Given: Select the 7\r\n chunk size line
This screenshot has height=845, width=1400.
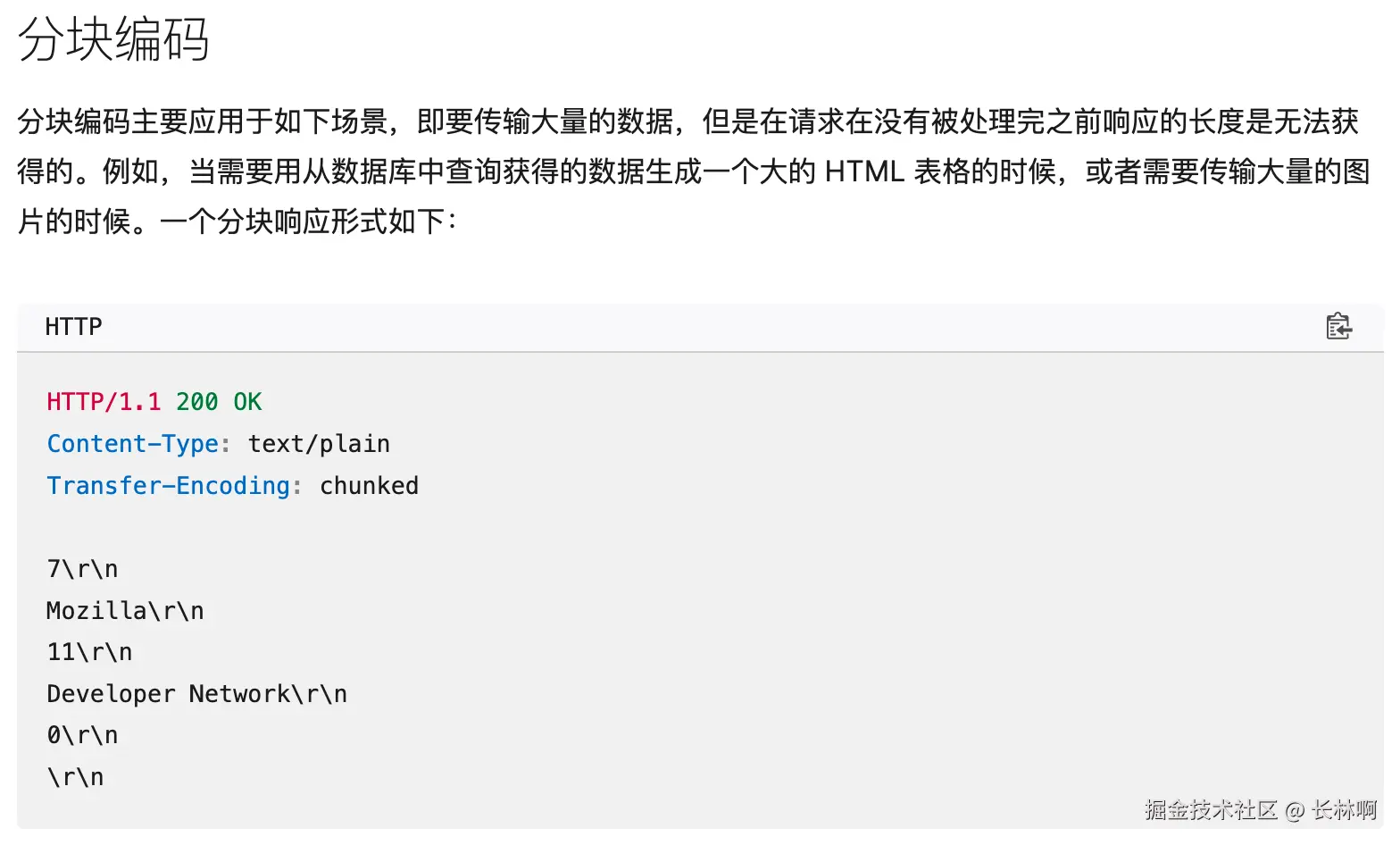Looking at the screenshot, I should tap(81, 568).
